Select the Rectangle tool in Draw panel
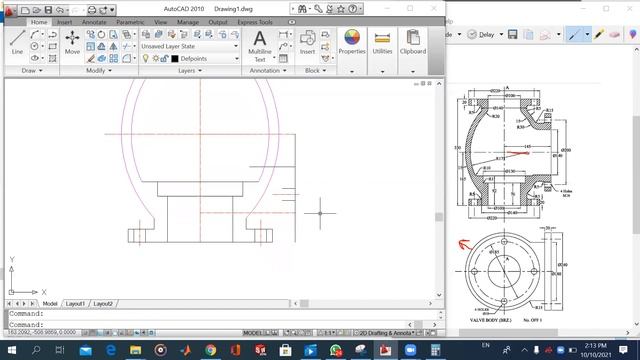This screenshot has height=360, width=640. click(53, 47)
